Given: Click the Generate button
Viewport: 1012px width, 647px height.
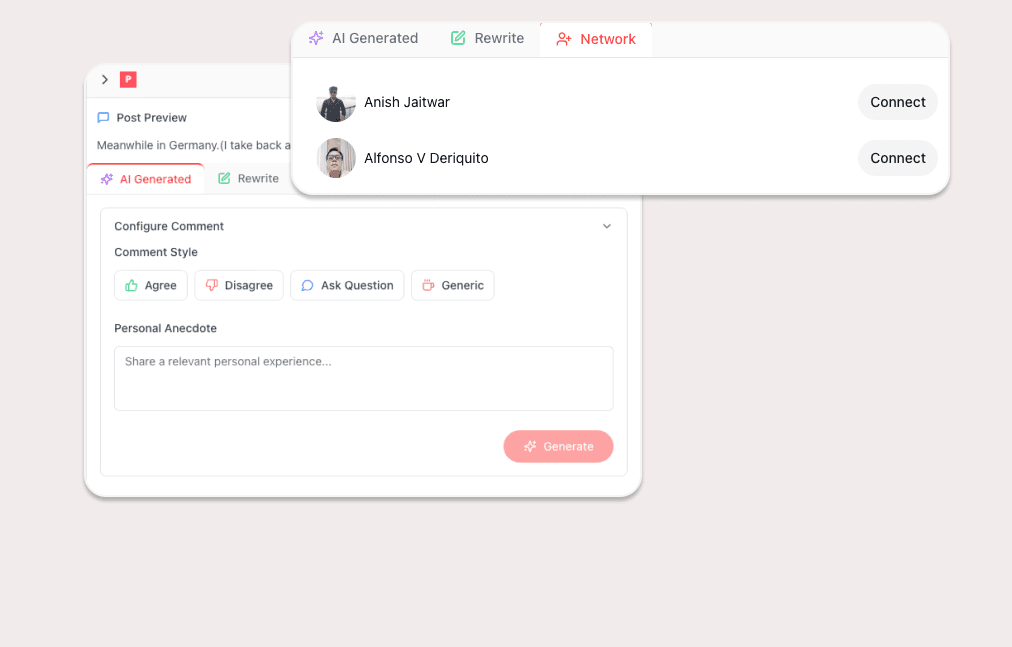Looking at the screenshot, I should tap(558, 446).
